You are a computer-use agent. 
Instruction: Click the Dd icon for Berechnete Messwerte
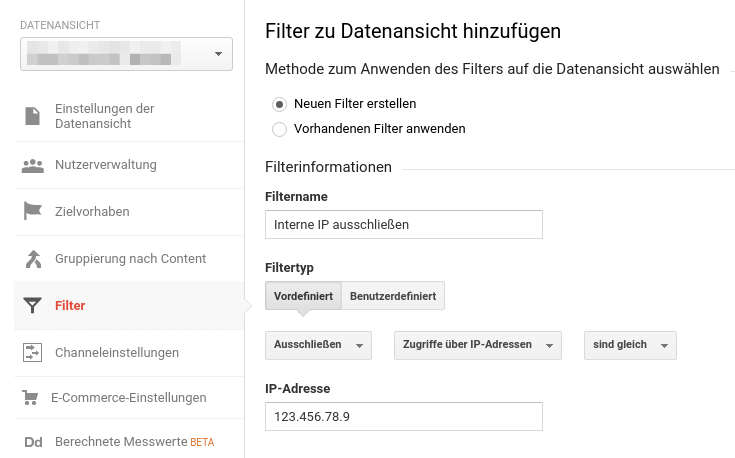tap(33, 442)
